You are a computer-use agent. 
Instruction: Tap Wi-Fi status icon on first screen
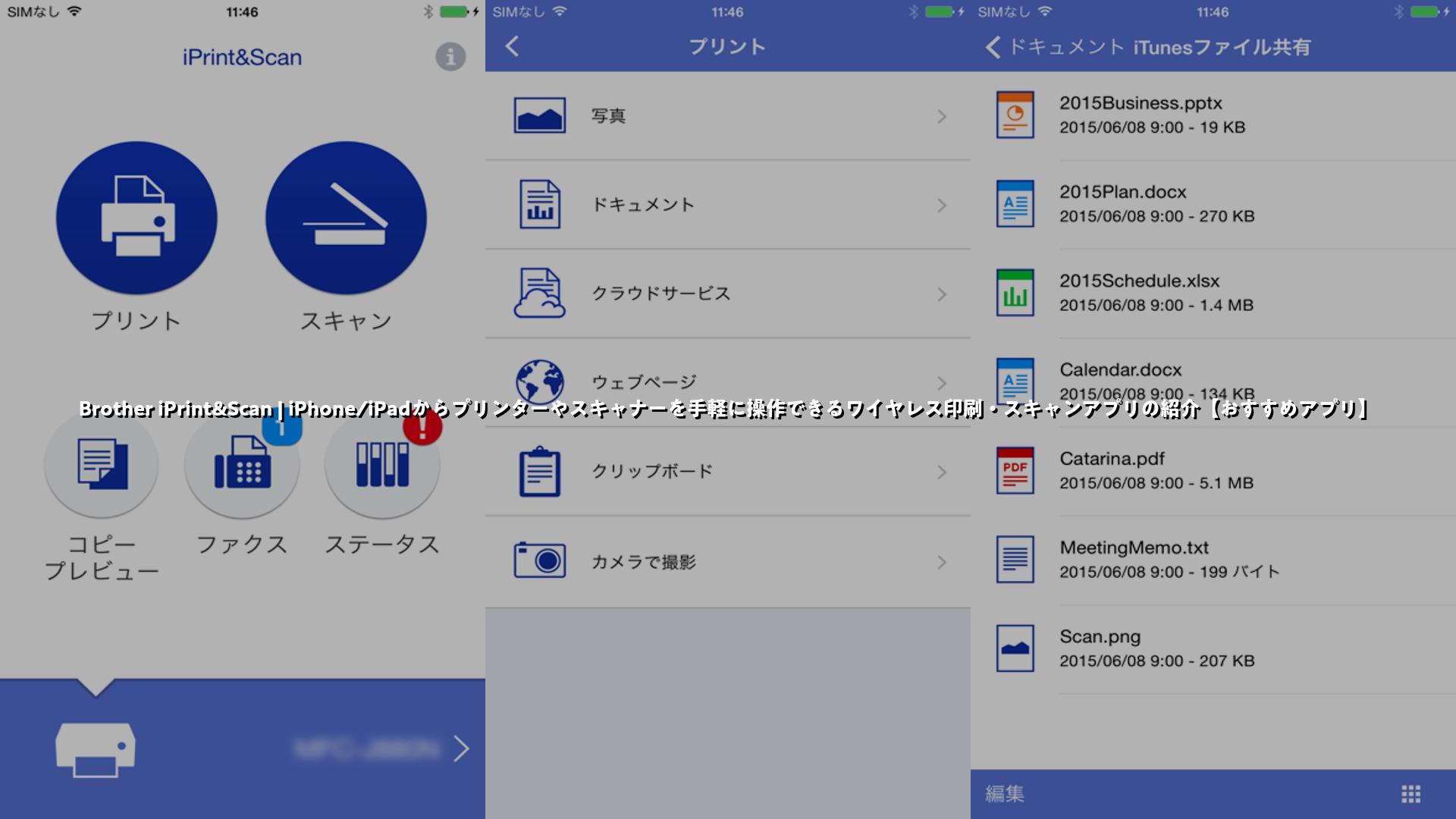click(x=74, y=11)
